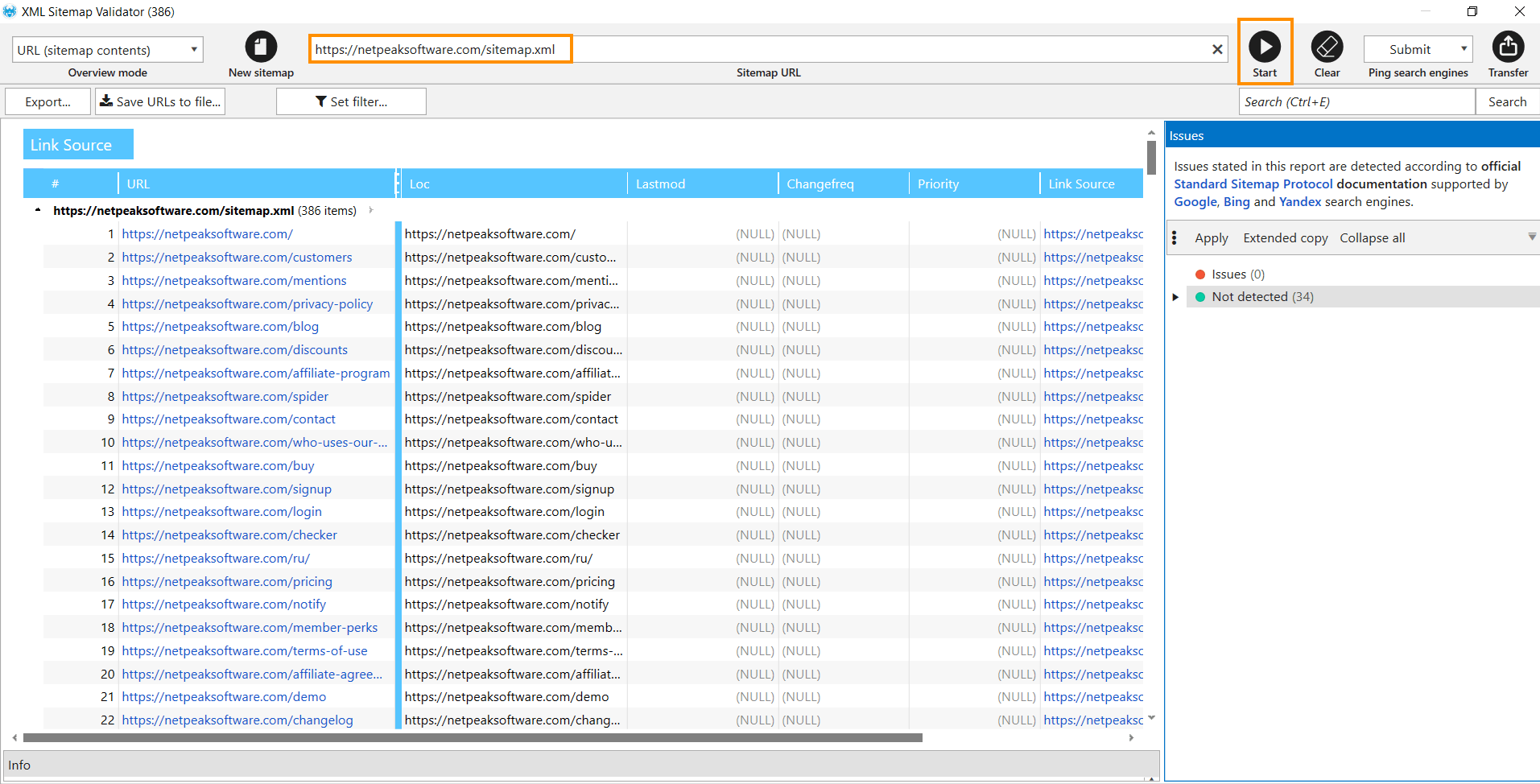Click the New sitemap icon

[261, 47]
